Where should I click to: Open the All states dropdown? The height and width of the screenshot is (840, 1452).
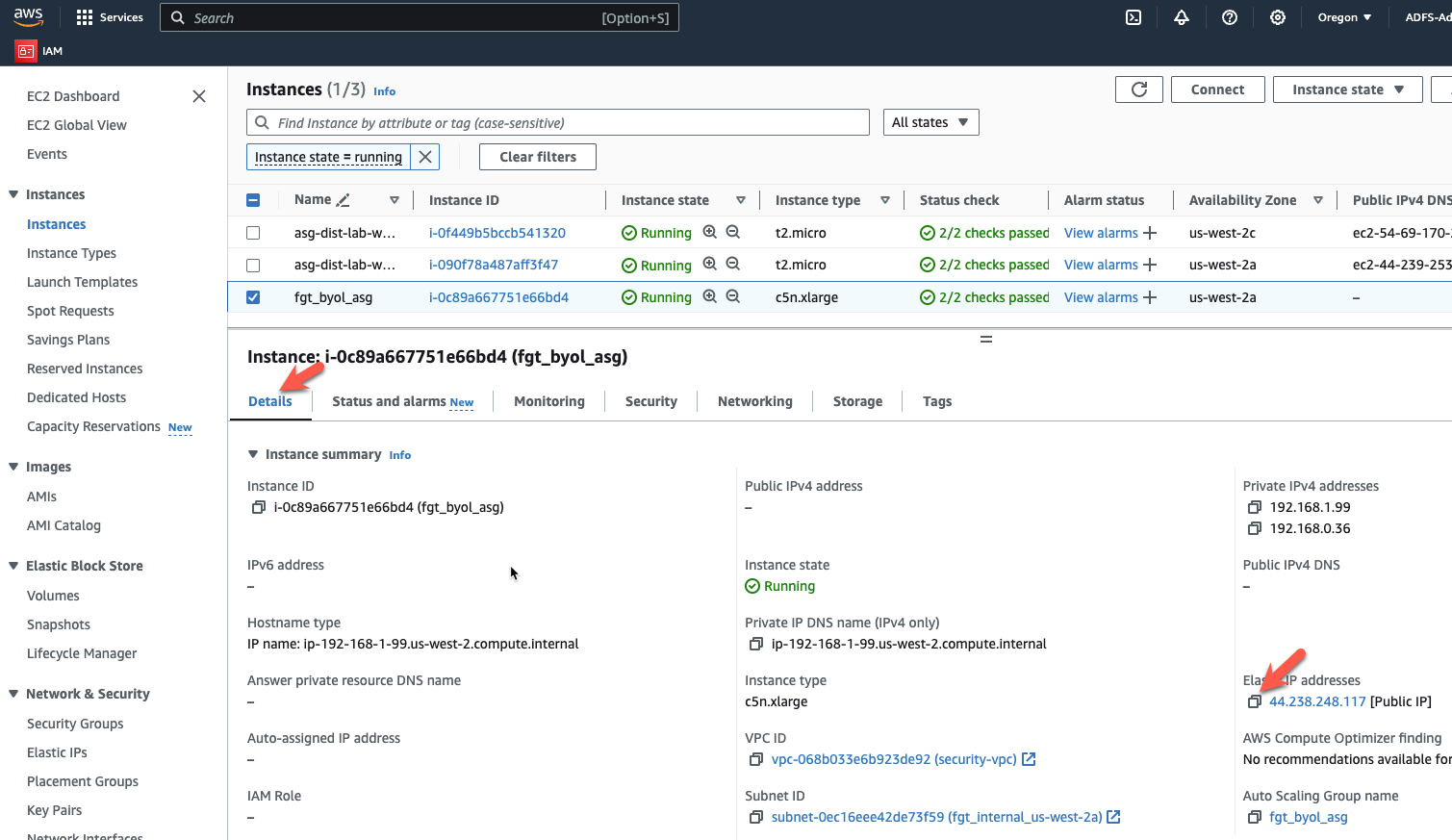[930, 122]
